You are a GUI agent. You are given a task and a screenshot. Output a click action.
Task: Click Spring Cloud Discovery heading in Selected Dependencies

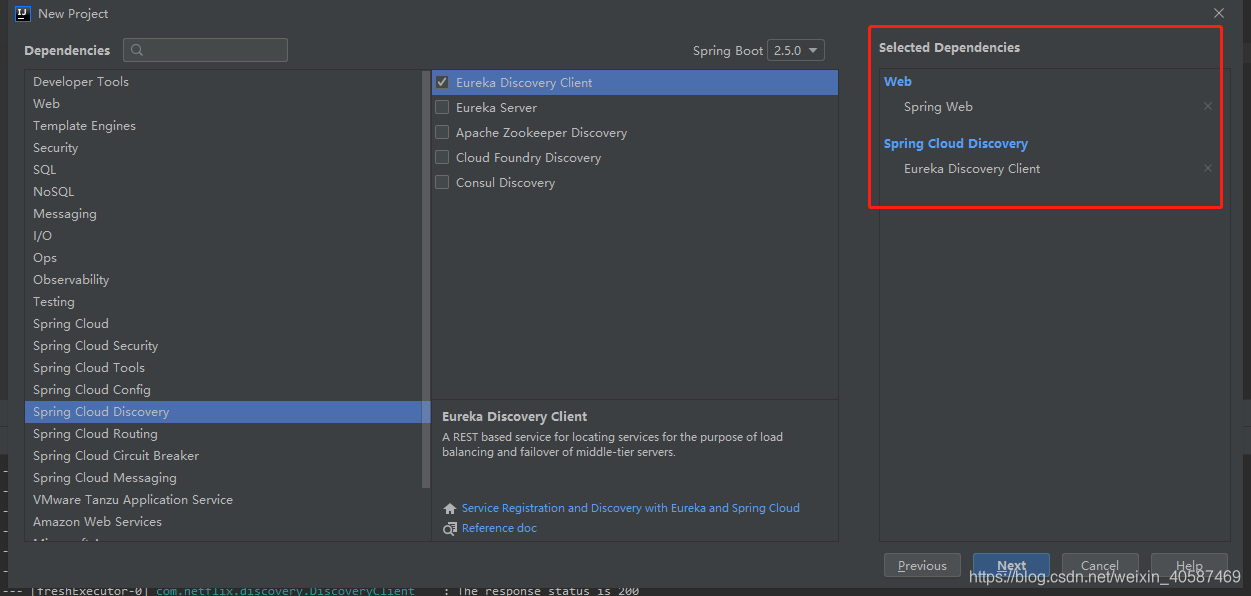pos(956,143)
